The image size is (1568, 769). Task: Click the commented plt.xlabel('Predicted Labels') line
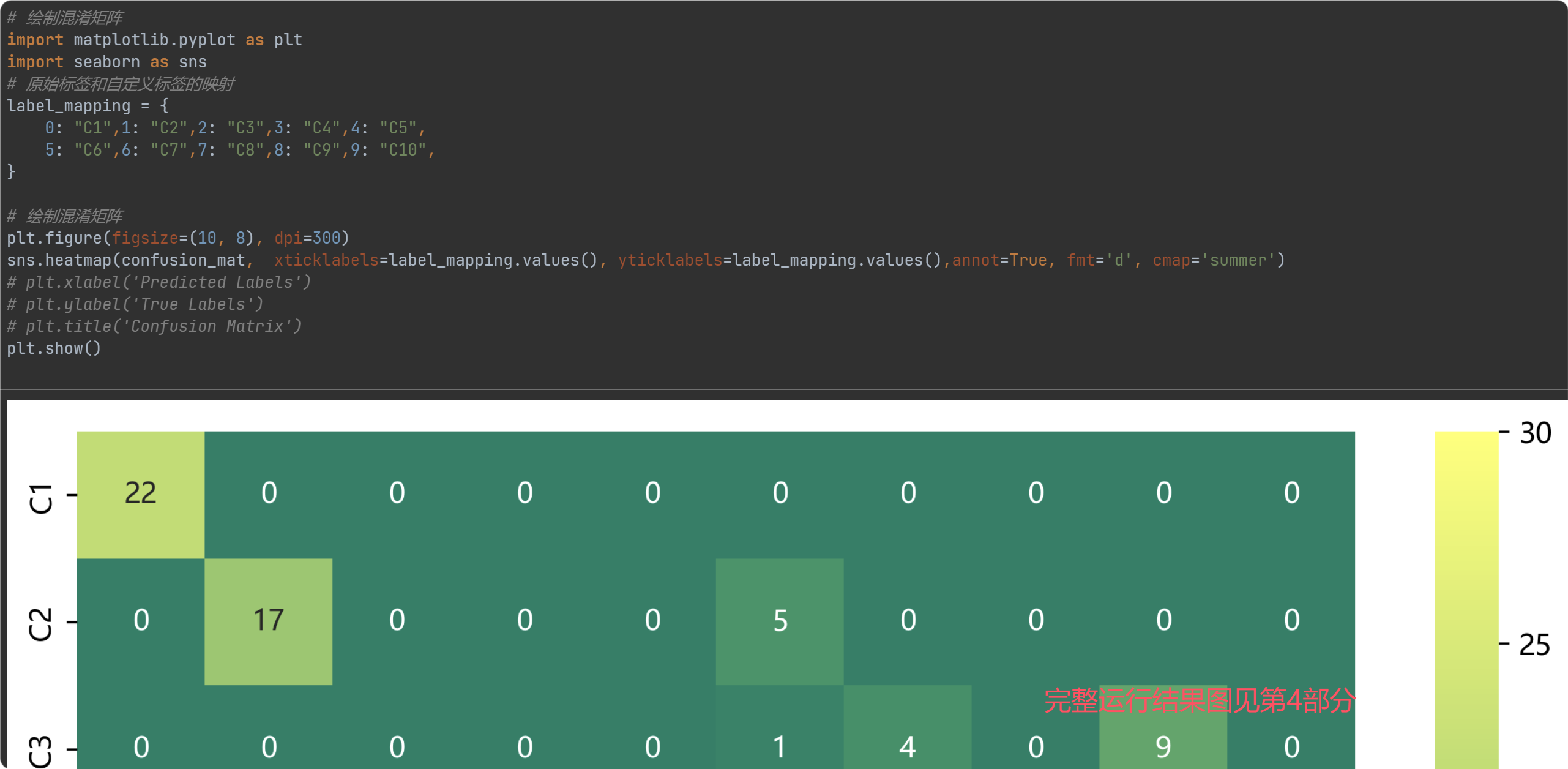coord(159,282)
